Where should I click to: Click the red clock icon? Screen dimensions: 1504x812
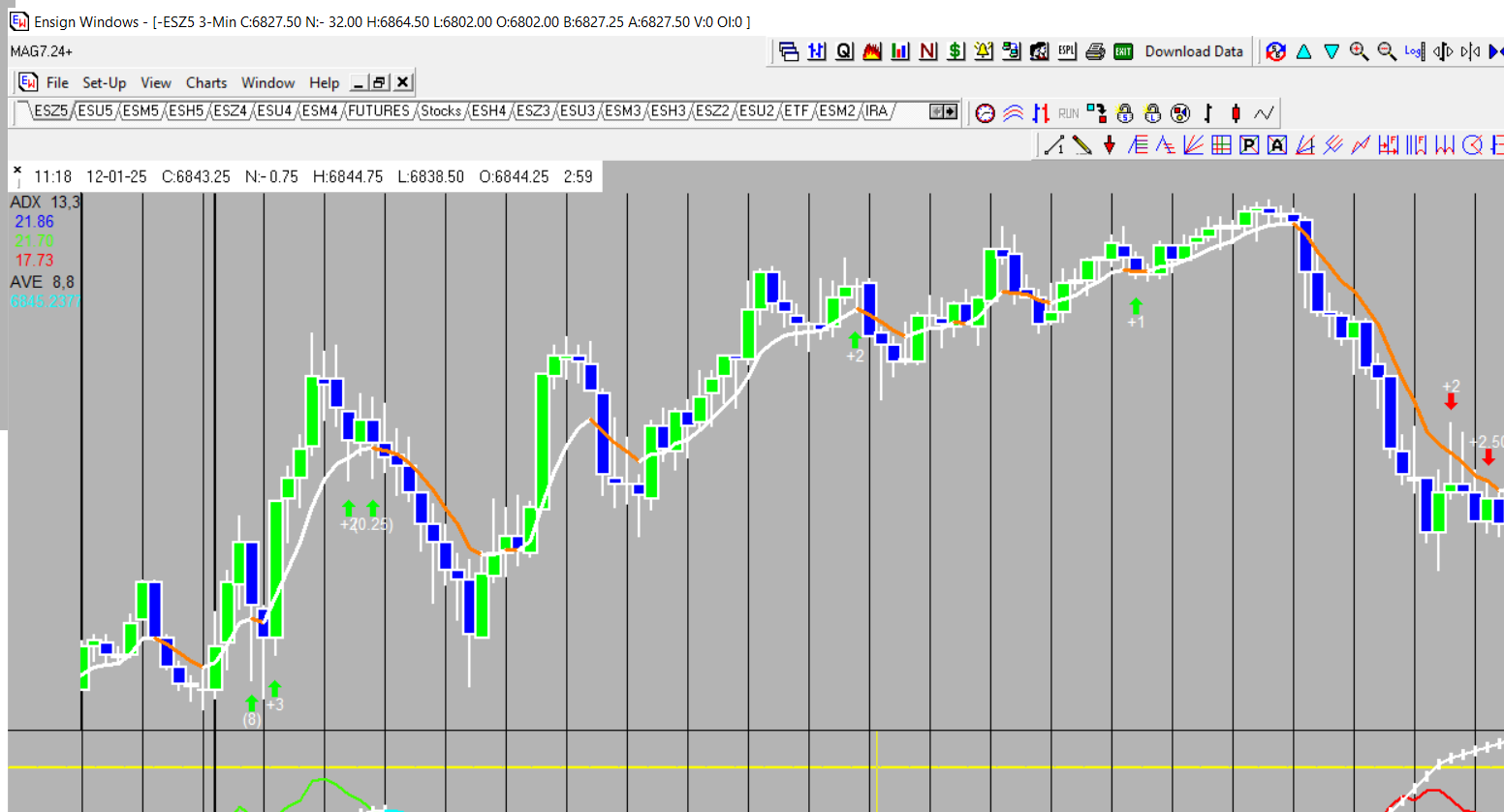[985, 113]
